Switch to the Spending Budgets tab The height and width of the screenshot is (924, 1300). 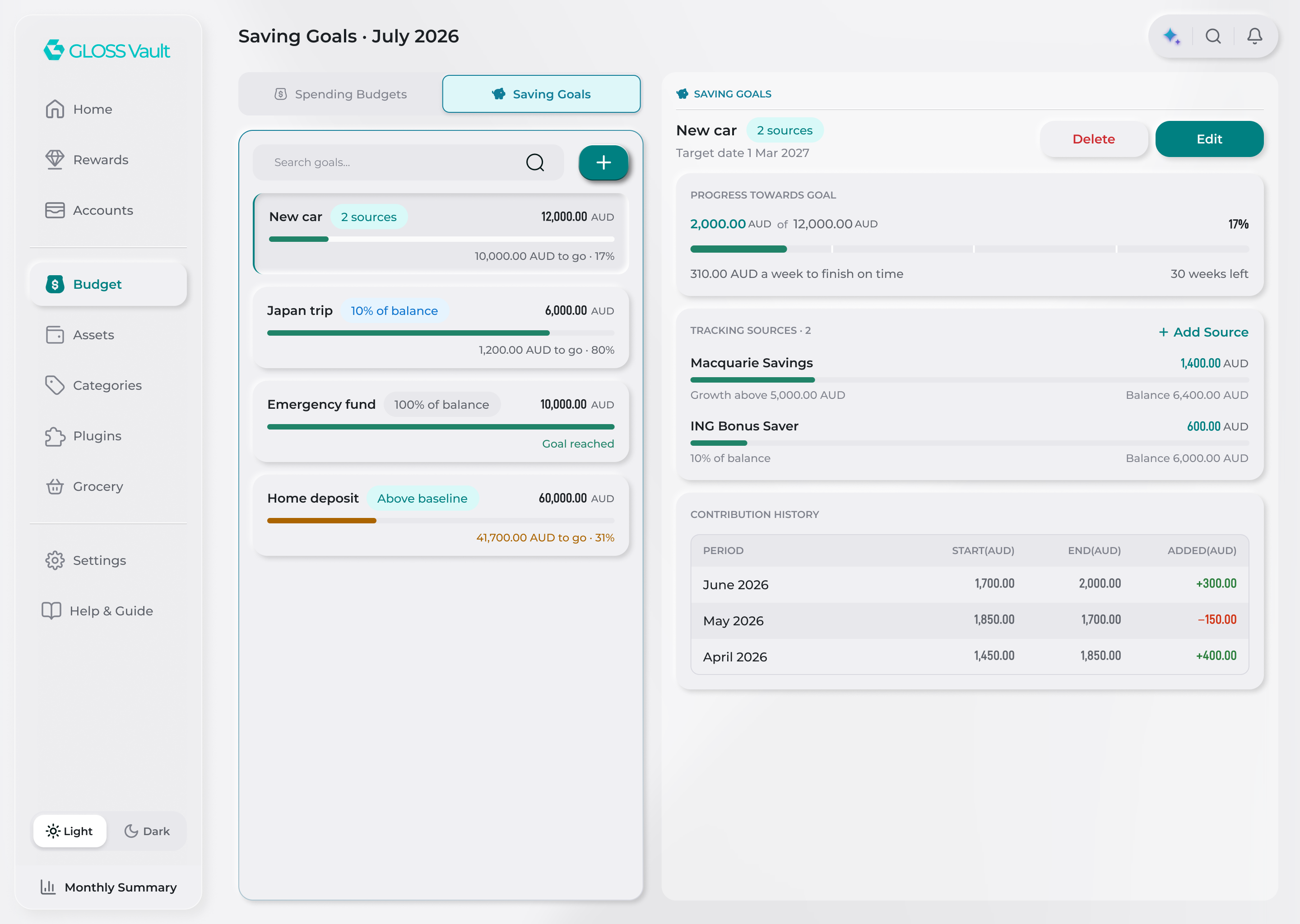click(x=340, y=94)
